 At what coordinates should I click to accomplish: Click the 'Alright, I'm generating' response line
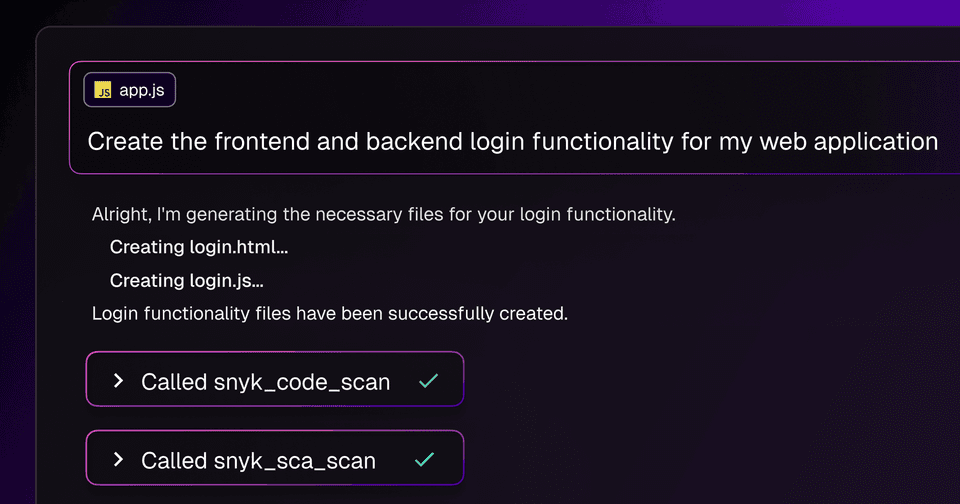click(x=384, y=214)
